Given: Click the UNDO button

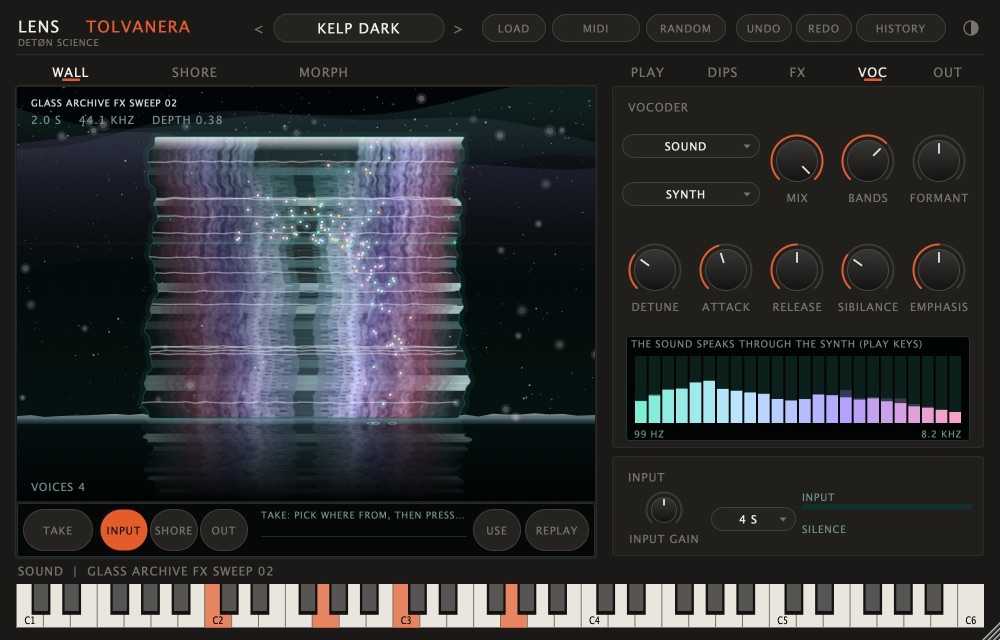Looking at the screenshot, I should (763, 28).
